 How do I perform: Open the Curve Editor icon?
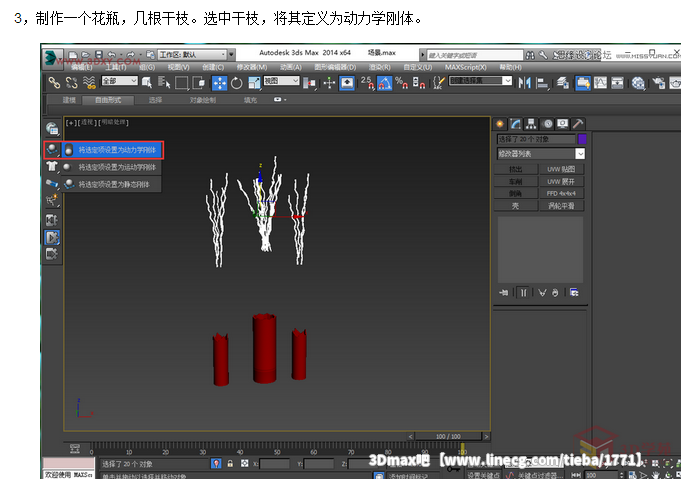(600, 83)
